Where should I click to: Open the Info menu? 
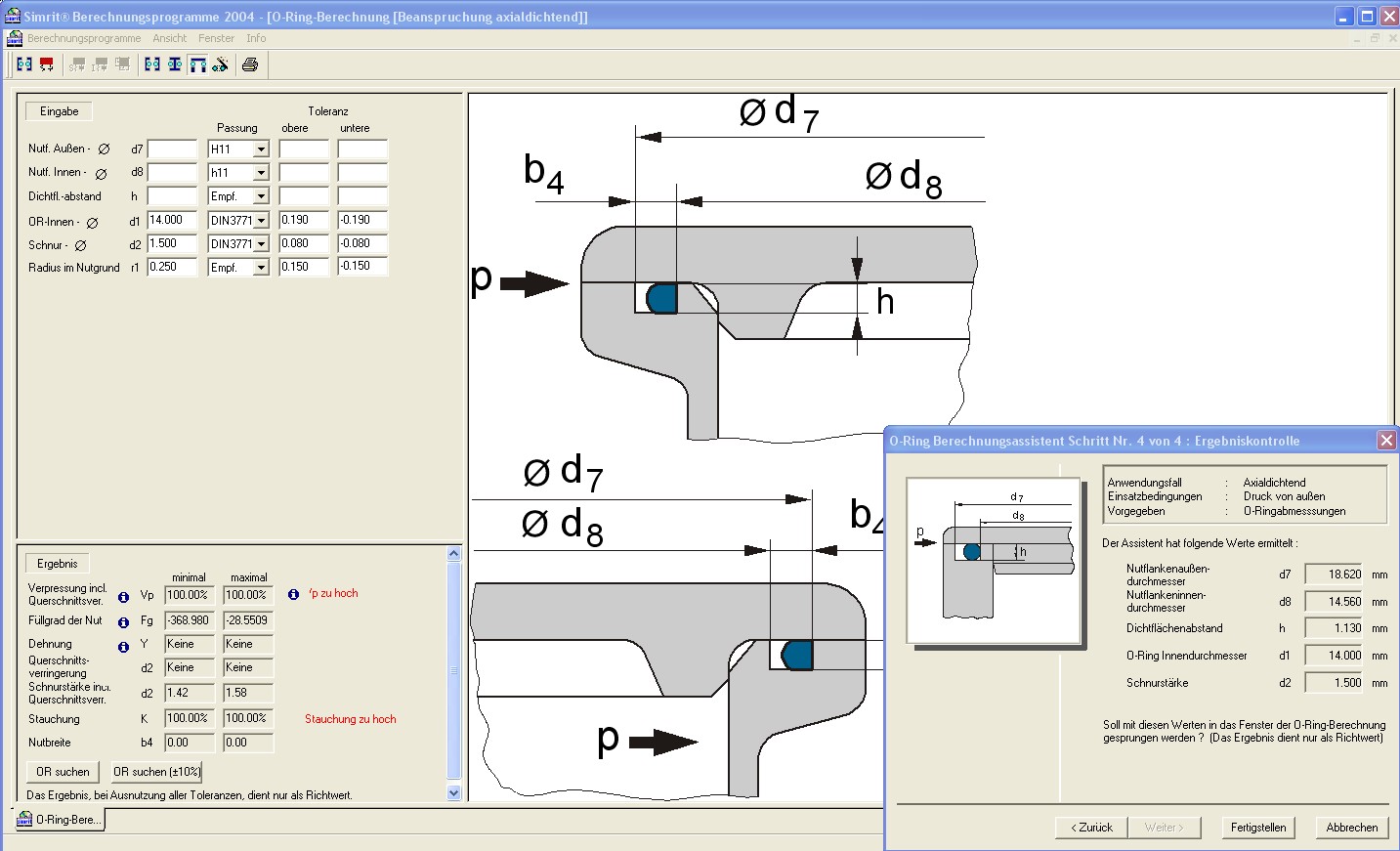tap(256, 38)
